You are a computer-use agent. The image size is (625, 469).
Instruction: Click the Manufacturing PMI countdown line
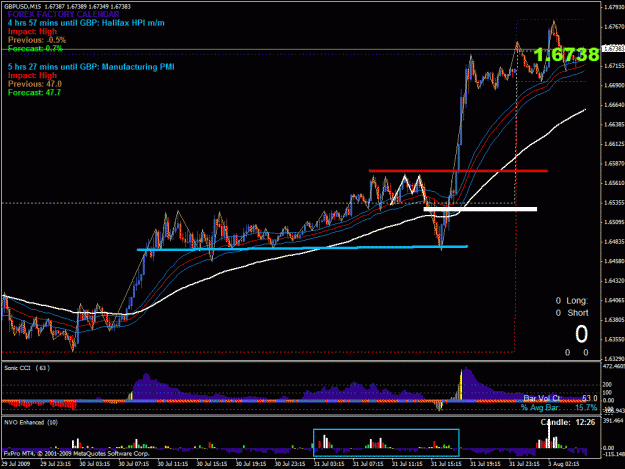tap(91, 67)
